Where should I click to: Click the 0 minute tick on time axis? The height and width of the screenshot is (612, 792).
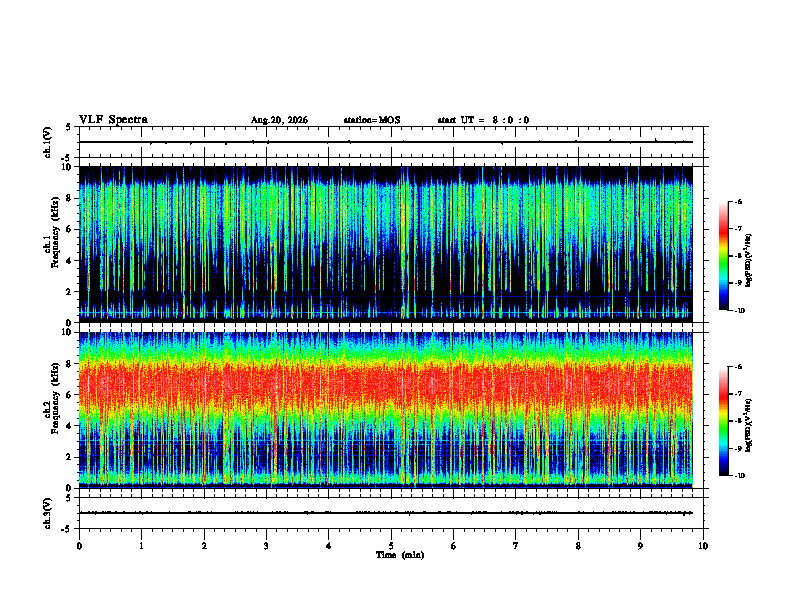(x=79, y=546)
